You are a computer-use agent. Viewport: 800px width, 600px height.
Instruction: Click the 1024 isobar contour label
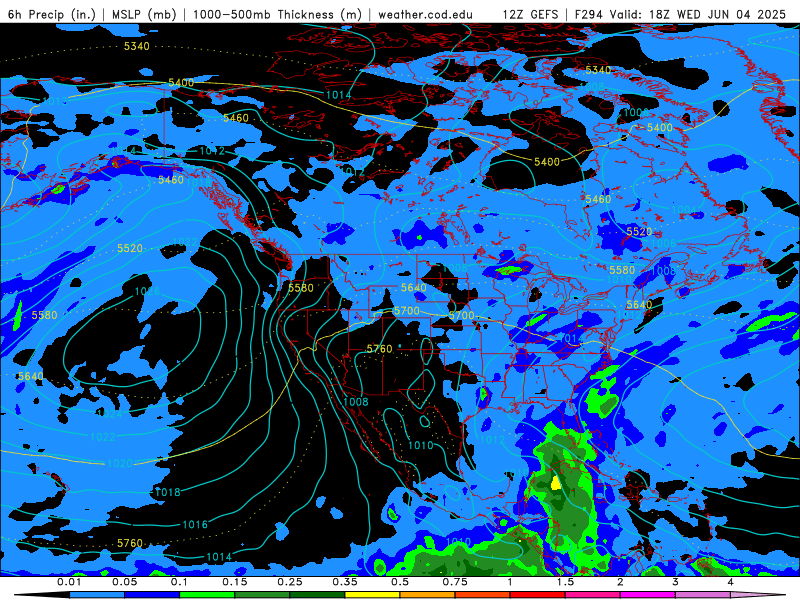pos(110,413)
